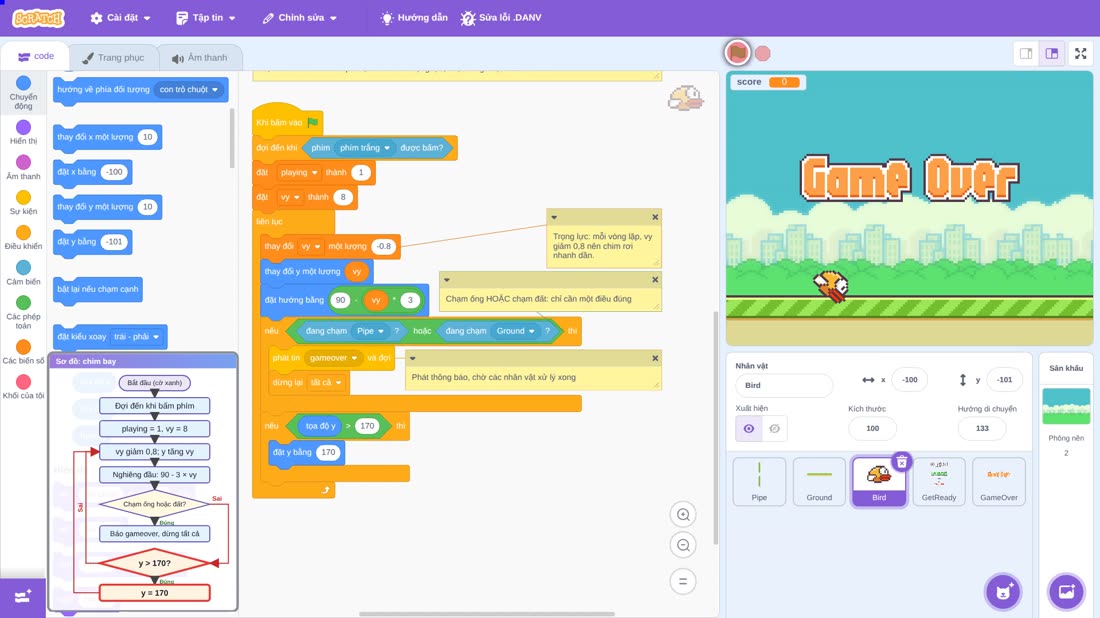Zoom out of the code workspace

(x=683, y=545)
